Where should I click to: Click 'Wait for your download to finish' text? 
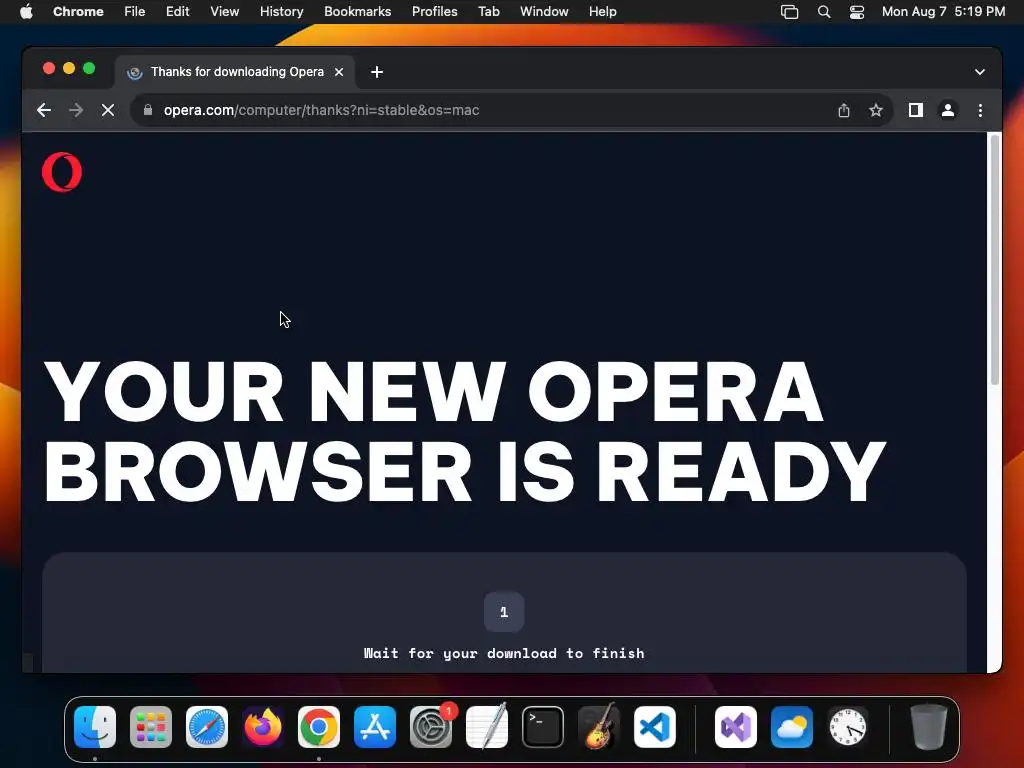pyautogui.click(x=504, y=653)
